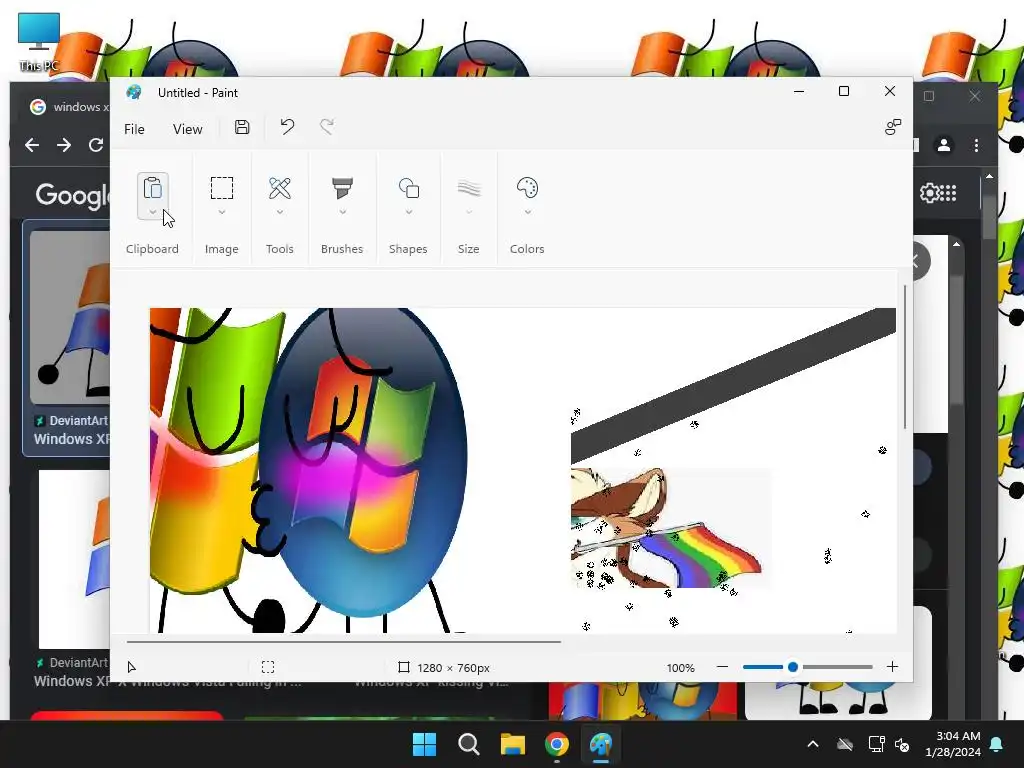Open Chrome's three-dot menu
Screen dimensions: 1024x768
pyautogui.click(x=976, y=145)
